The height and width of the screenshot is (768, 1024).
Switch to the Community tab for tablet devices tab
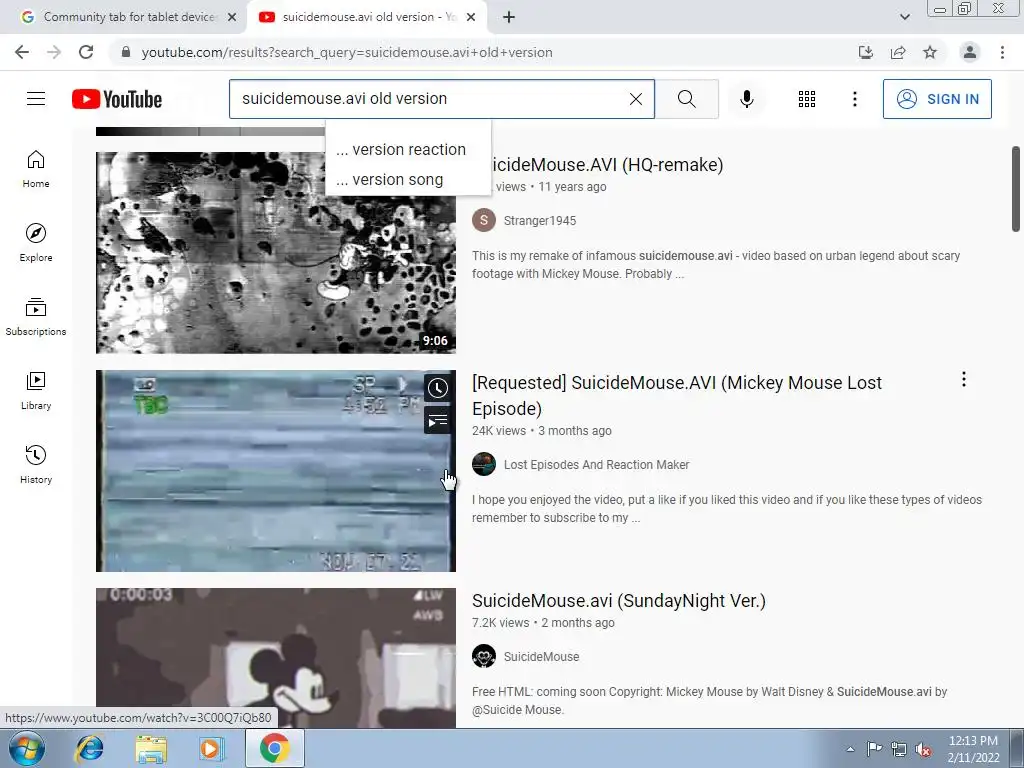(x=122, y=17)
